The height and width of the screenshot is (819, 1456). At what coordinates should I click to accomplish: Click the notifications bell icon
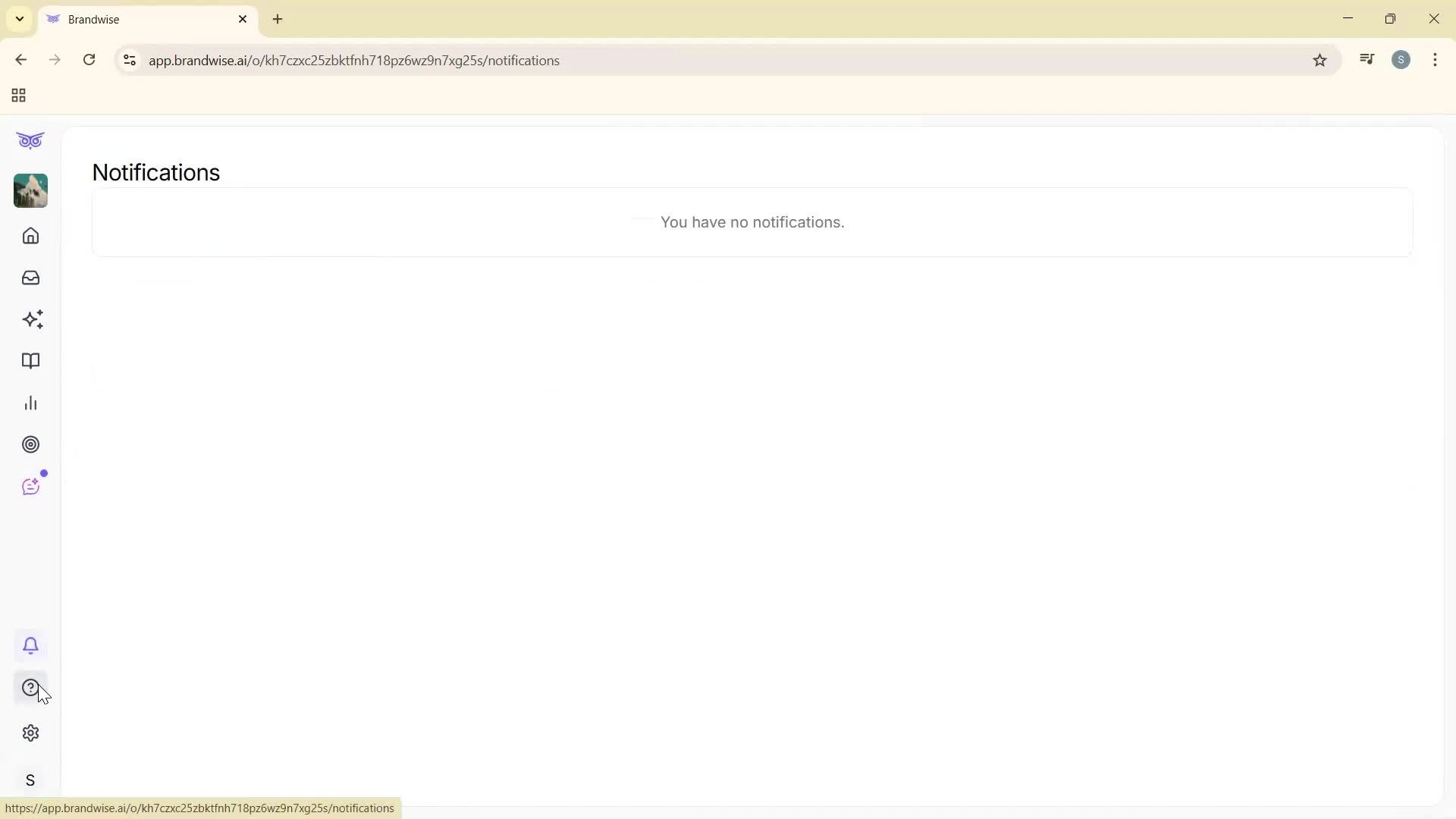(30, 645)
